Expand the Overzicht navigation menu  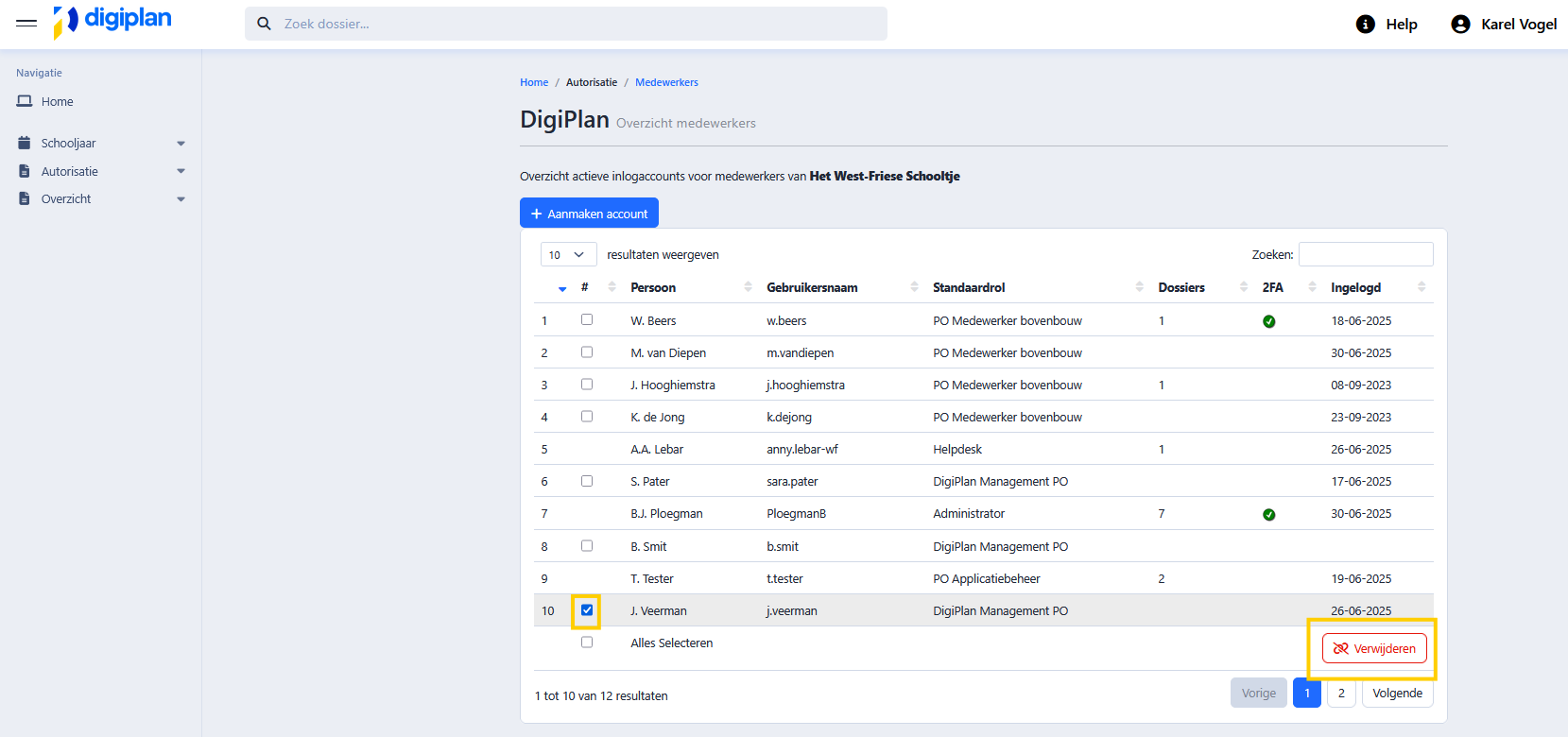pos(181,199)
